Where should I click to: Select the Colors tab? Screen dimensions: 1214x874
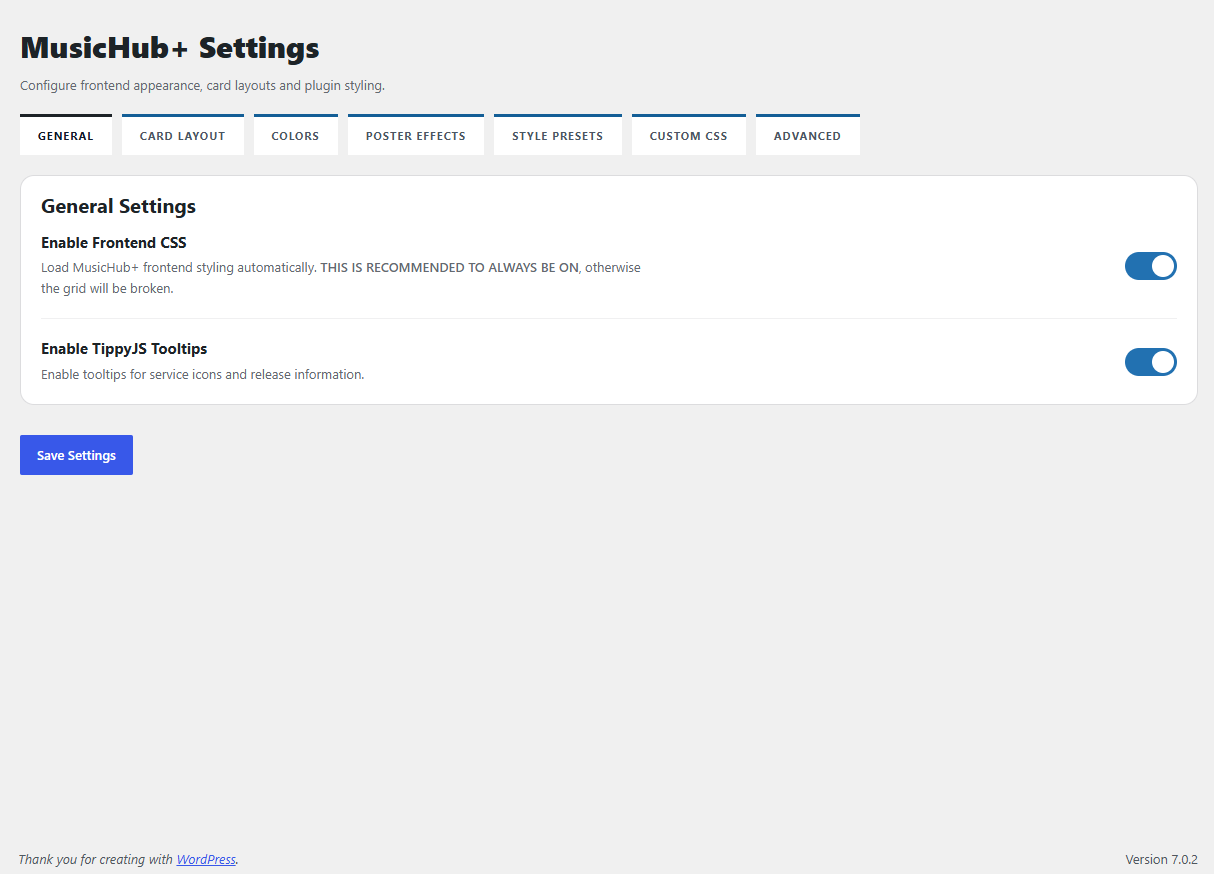pos(296,135)
